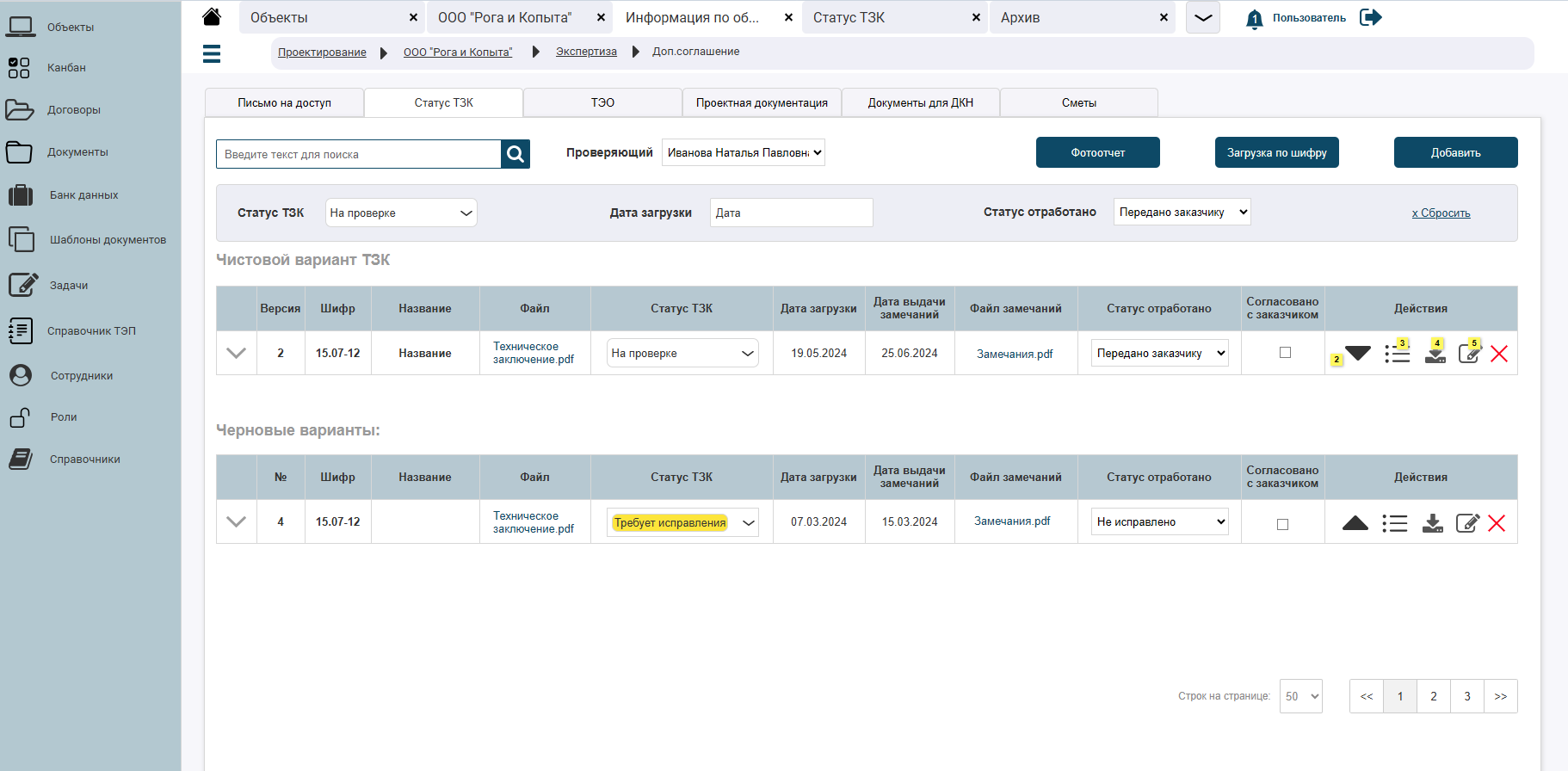This screenshot has height=771, width=1568.
Task: Switch to Сметы tab
Action: pyautogui.click(x=1078, y=102)
